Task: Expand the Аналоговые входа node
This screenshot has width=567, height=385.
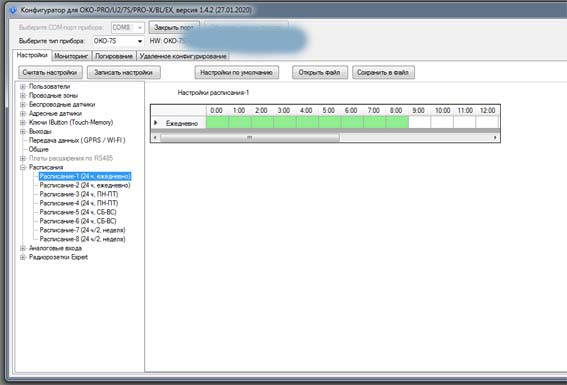Action: point(22,248)
